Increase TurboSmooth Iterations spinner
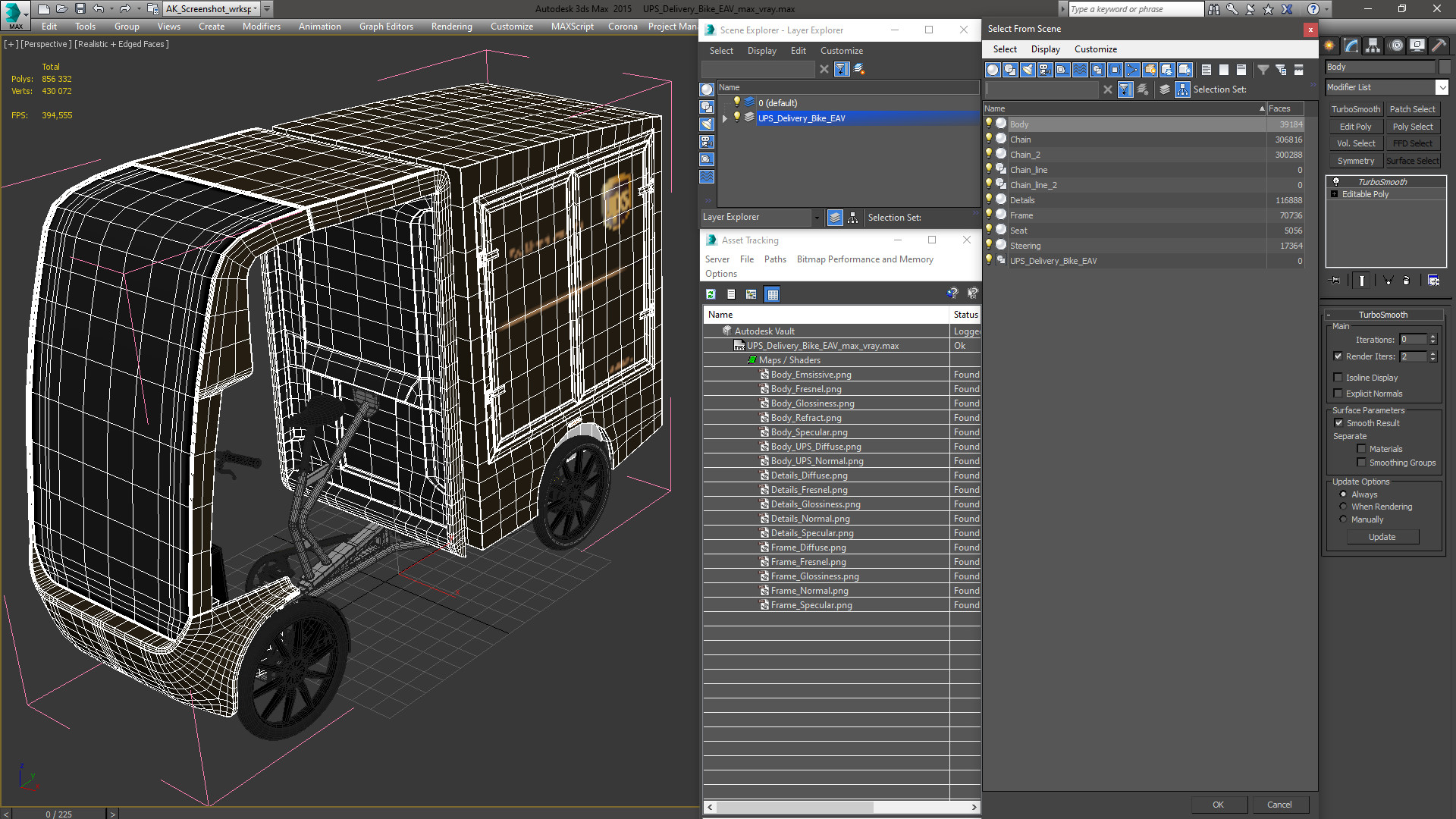 1433,337
